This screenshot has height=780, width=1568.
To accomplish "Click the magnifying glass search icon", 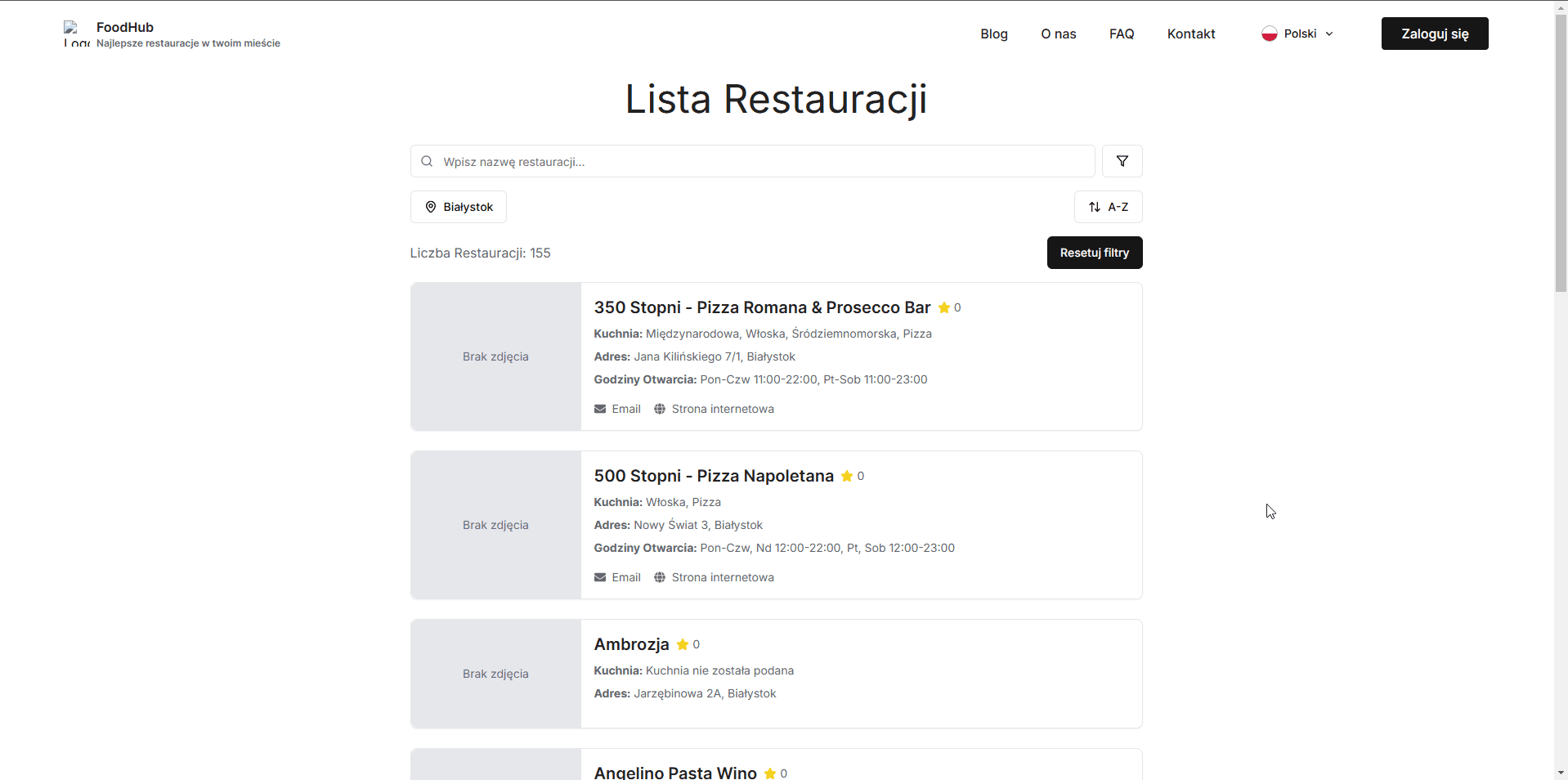I will pyautogui.click(x=427, y=161).
